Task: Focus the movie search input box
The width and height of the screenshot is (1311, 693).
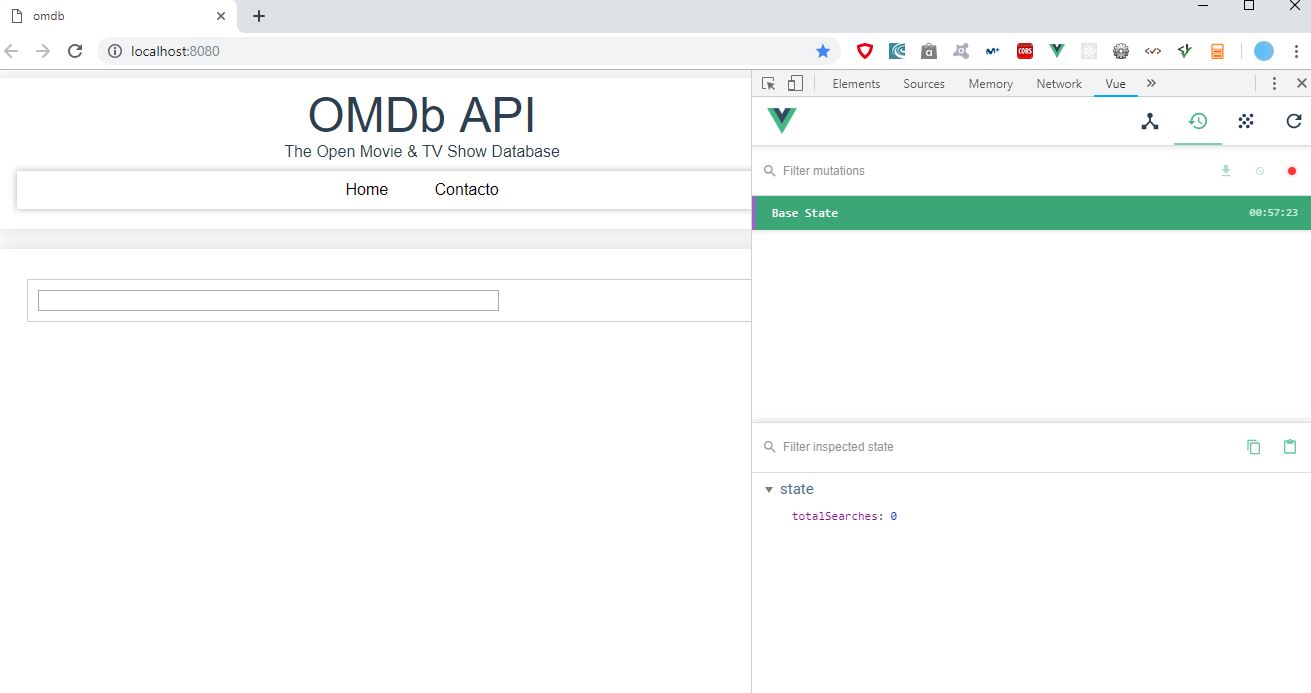Action: pyautogui.click(x=268, y=300)
